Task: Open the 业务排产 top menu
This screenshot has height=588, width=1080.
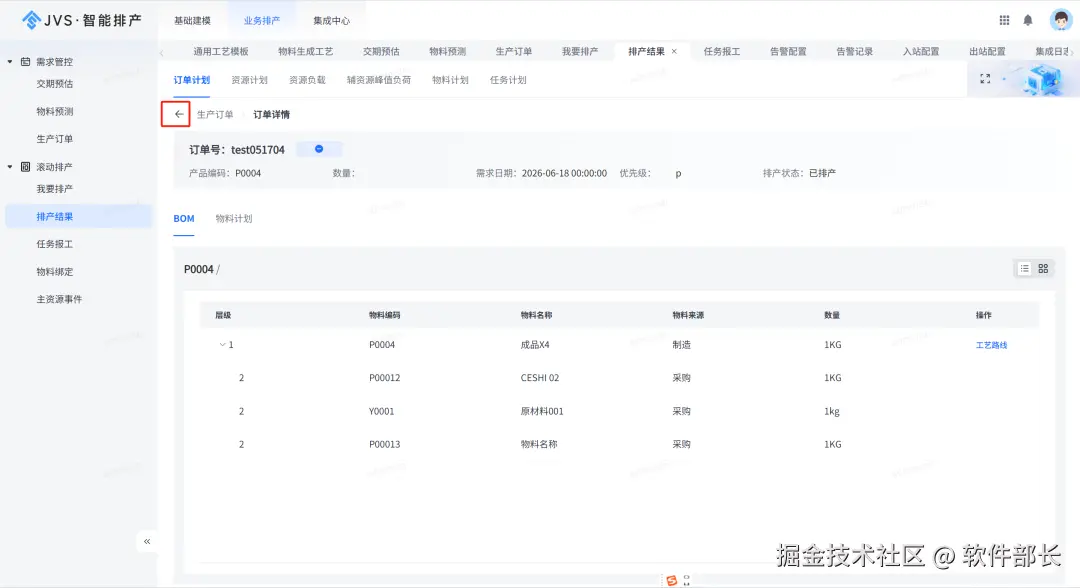Action: (x=262, y=21)
